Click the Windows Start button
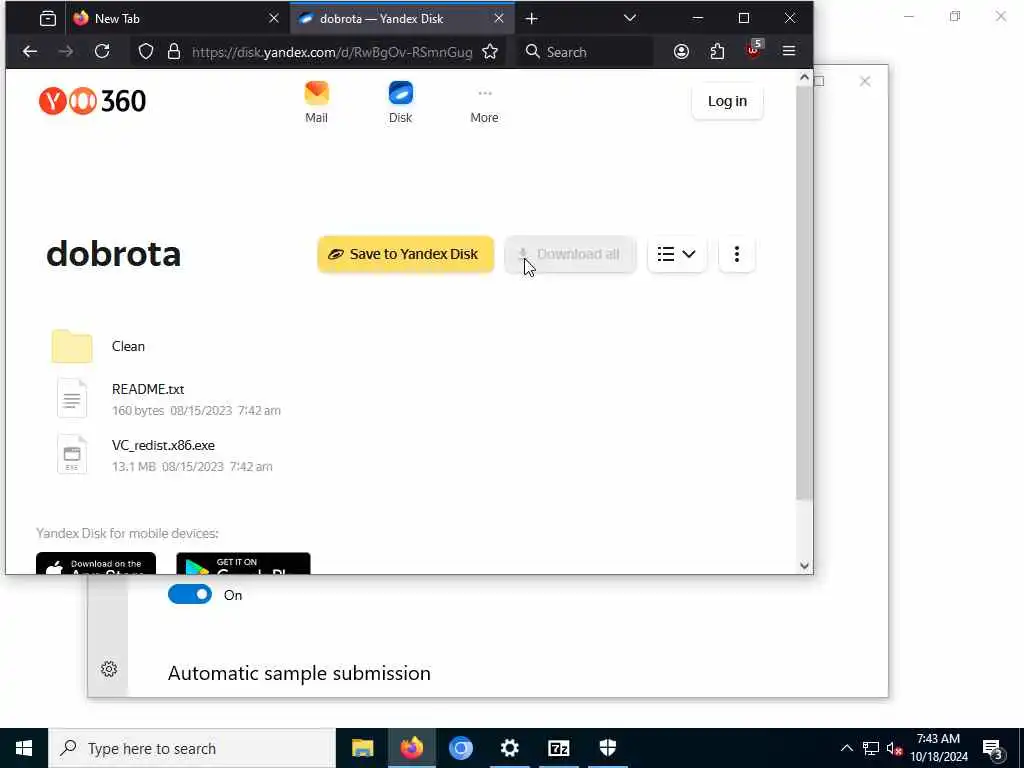Screen dimensions: 1024x768 [24, 748]
